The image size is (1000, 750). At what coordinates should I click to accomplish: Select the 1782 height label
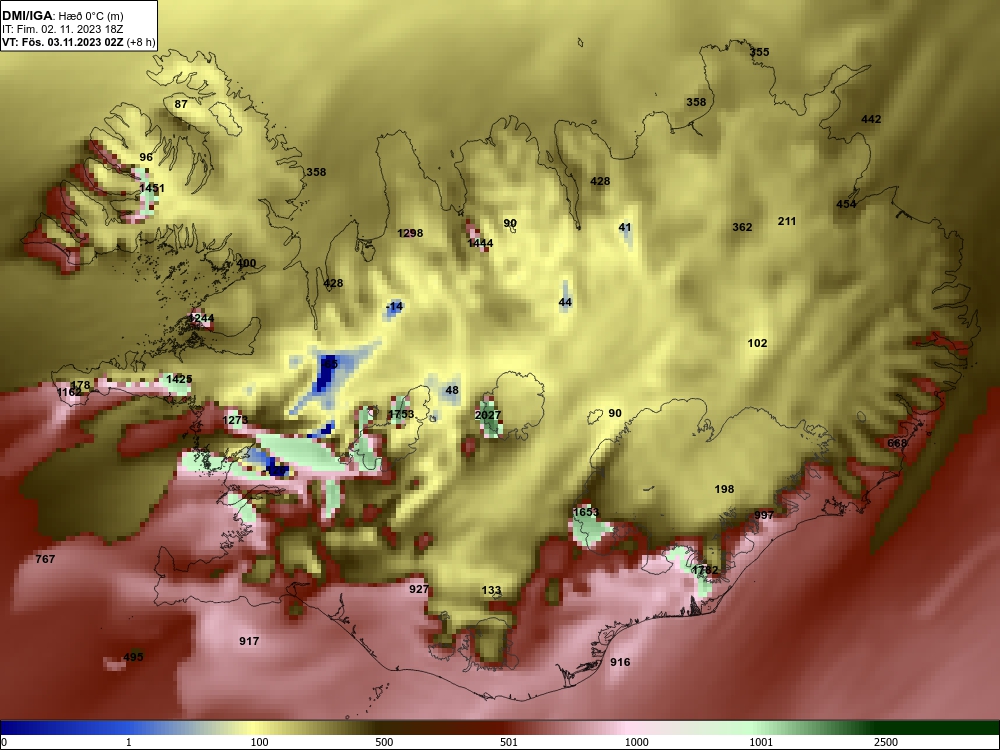(705, 570)
